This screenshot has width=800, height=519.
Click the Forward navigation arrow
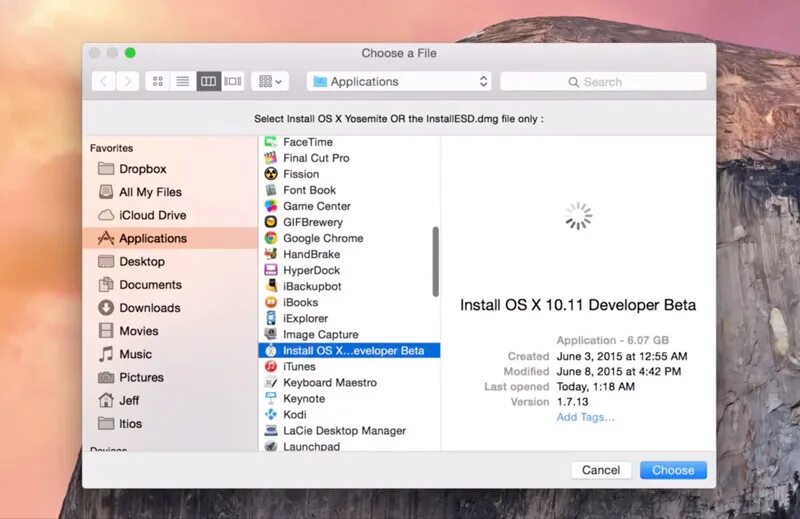pyautogui.click(x=128, y=81)
